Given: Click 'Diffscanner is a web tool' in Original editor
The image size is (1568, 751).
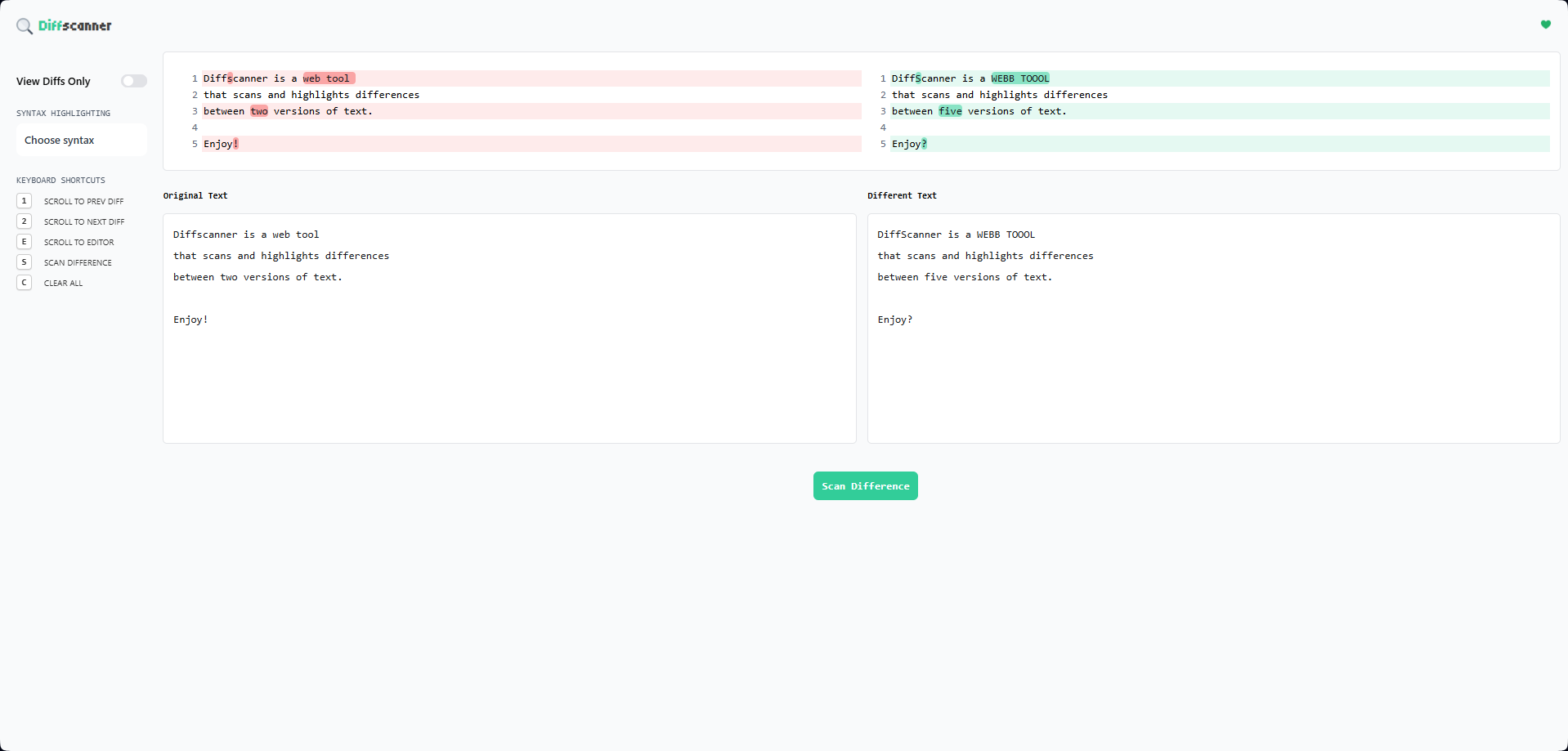Looking at the screenshot, I should point(246,235).
